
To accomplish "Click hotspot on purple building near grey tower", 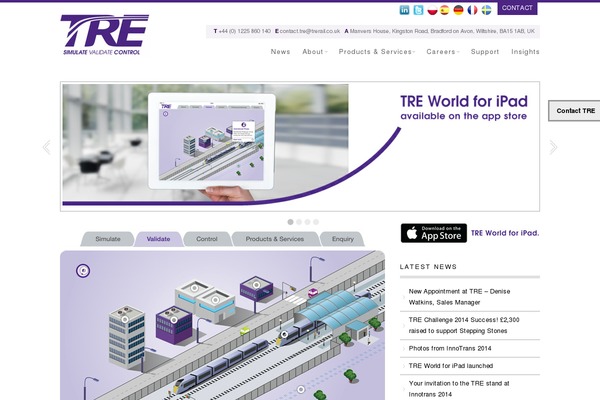I will click(174, 320).
